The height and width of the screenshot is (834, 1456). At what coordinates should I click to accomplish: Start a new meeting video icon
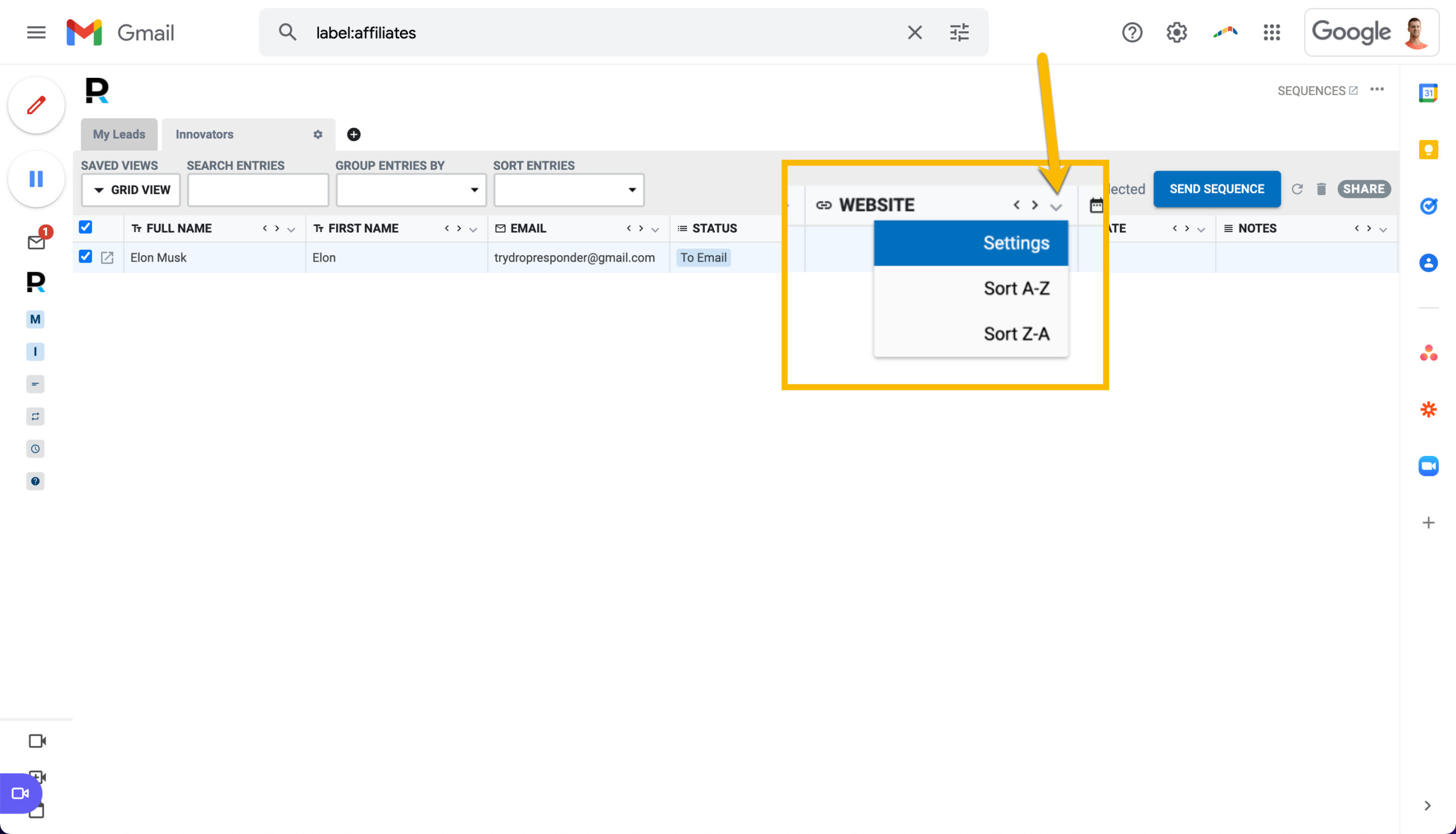36,741
